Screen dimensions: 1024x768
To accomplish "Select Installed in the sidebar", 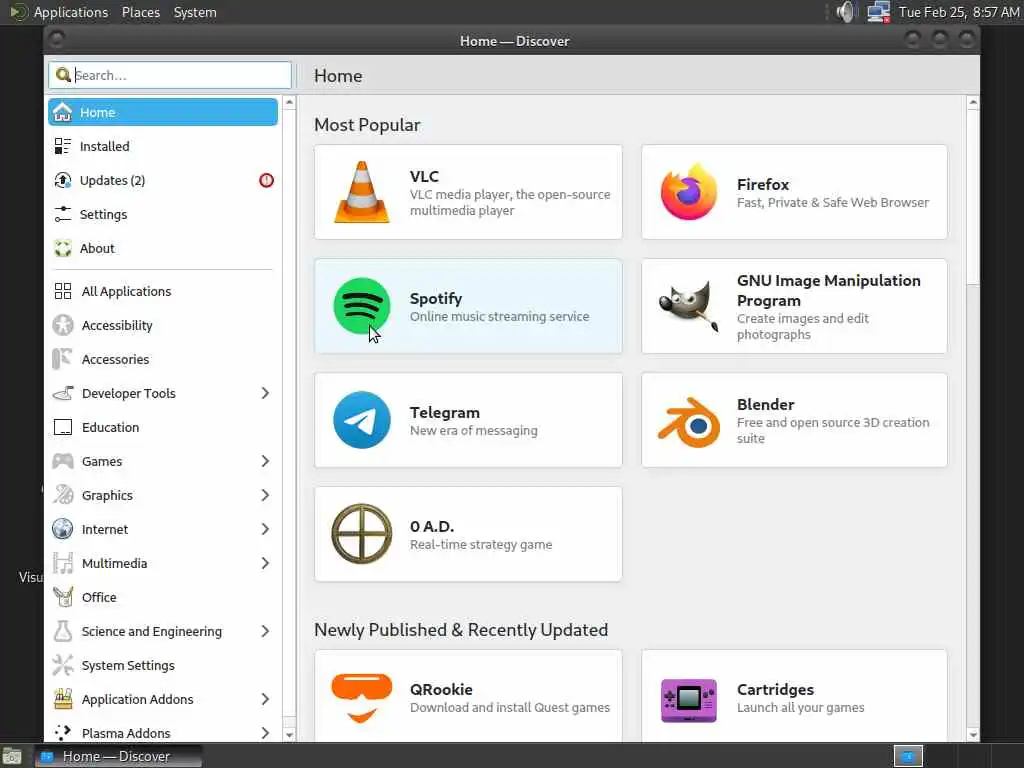I will point(163,146).
